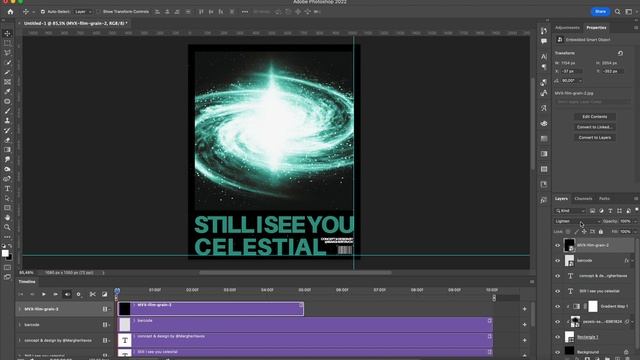Switch to the Paths tab

(604, 199)
